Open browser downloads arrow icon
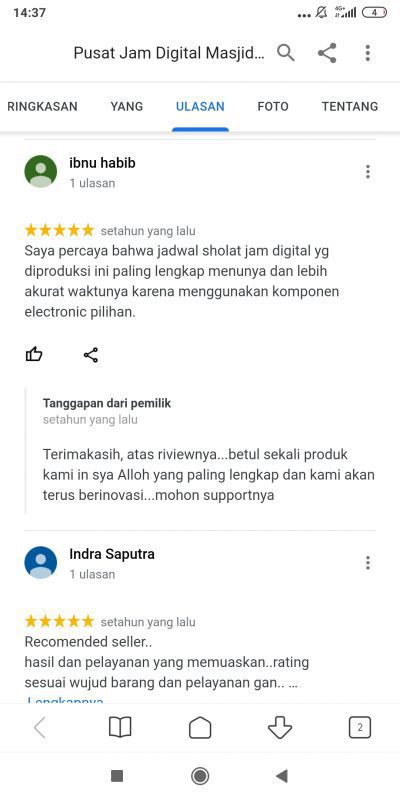400x800 pixels. [280, 727]
